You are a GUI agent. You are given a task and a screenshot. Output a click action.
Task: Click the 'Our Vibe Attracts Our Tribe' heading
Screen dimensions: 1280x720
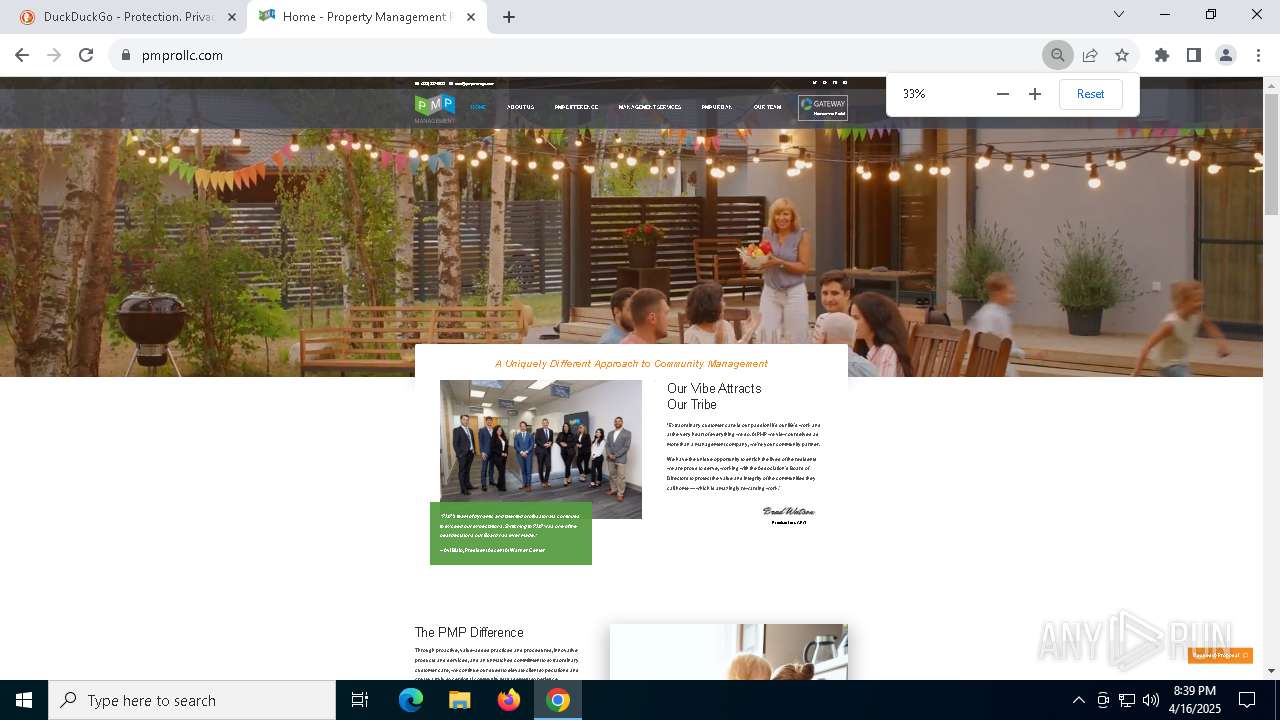pos(714,396)
